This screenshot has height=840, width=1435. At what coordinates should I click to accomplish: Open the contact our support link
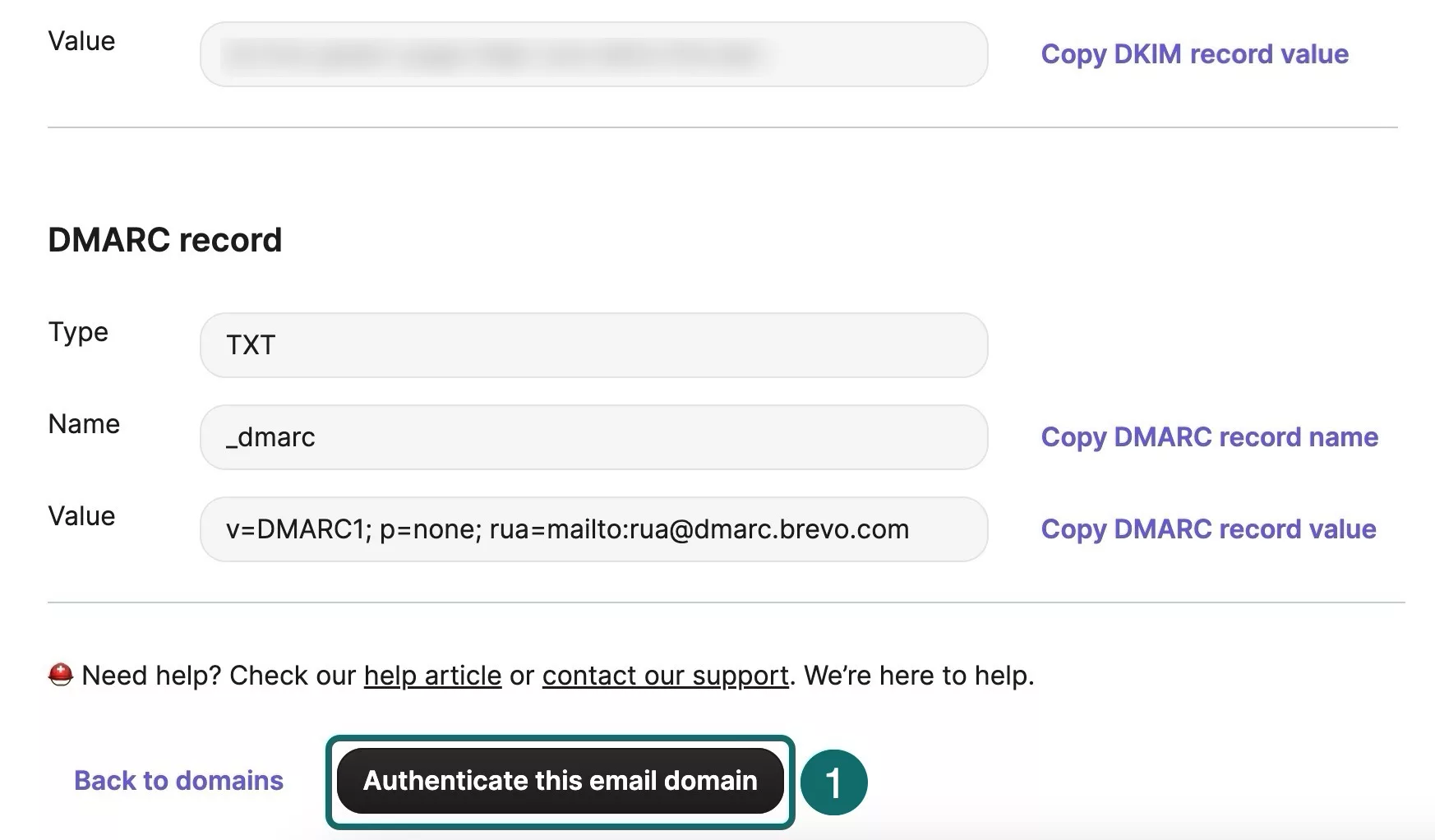point(665,676)
